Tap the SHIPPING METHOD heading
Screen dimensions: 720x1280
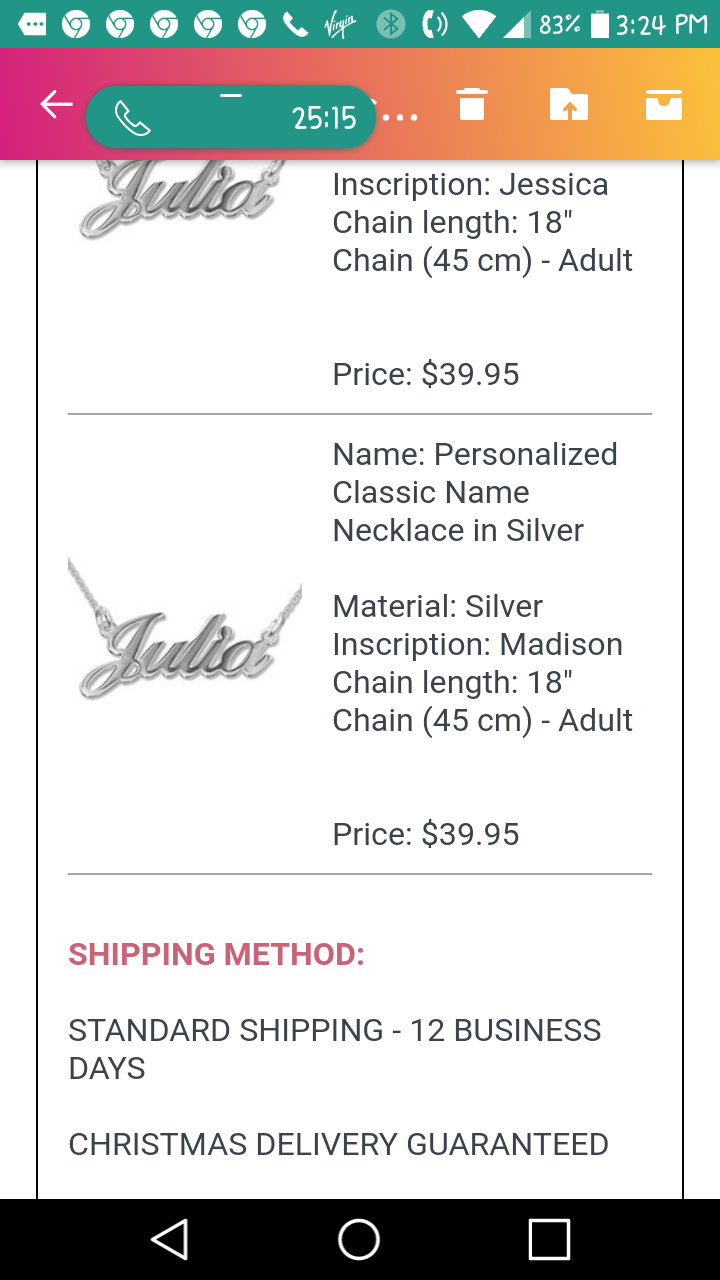click(216, 954)
